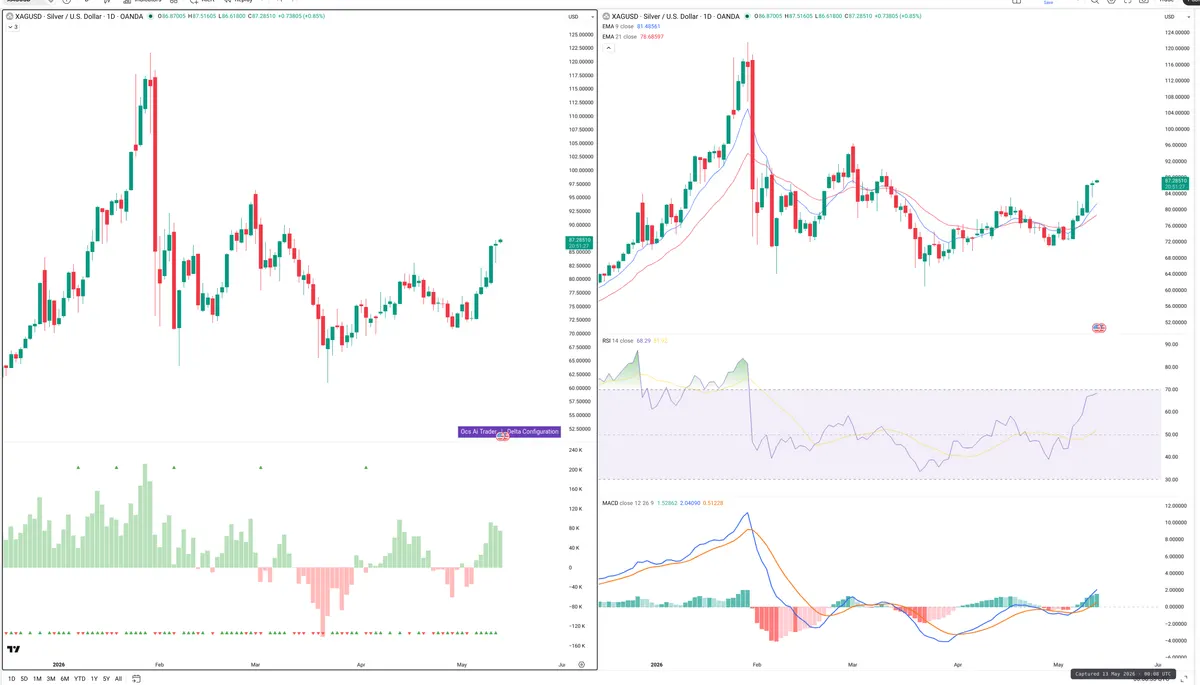Click the TradingView logo on left chart
The width and height of the screenshot is (1200, 685).
(13, 650)
